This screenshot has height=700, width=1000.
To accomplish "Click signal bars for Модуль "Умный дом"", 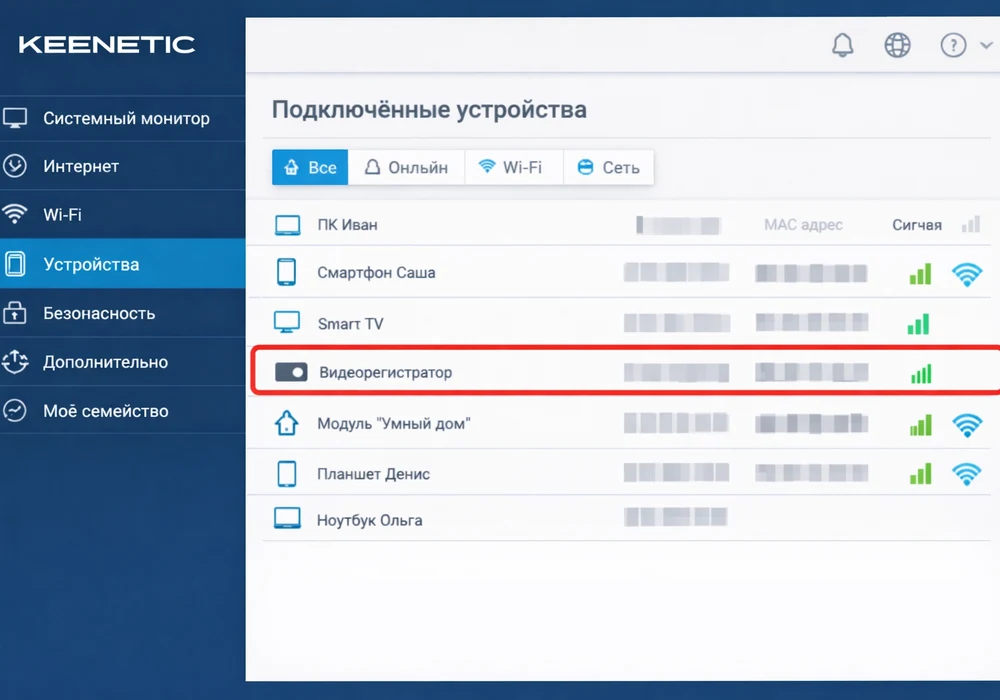I will pos(921,425).
